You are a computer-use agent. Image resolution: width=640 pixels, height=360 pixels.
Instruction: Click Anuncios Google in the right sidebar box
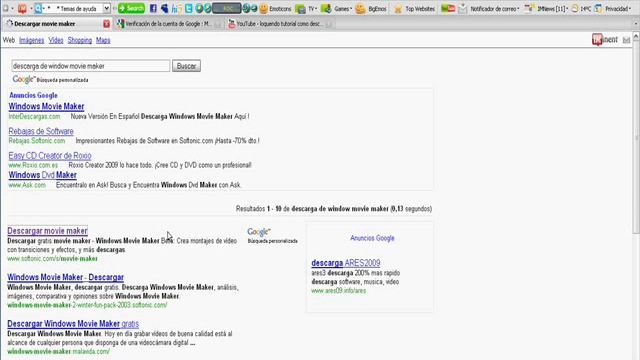tap(372, 238)
